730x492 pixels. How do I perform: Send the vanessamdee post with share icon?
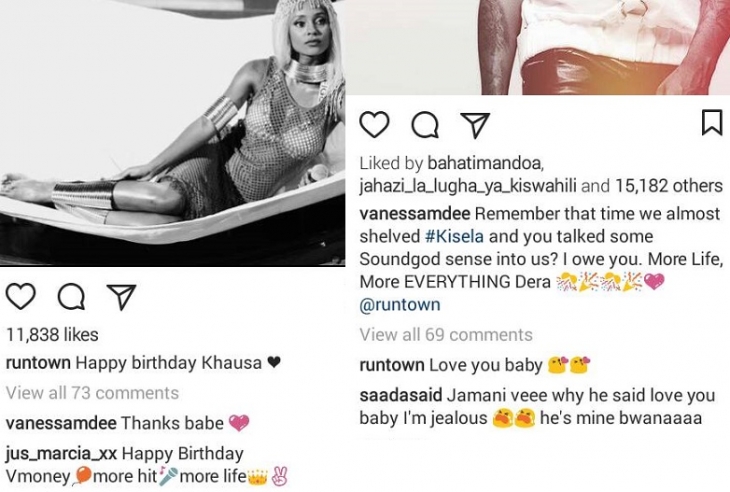(475, 125)
